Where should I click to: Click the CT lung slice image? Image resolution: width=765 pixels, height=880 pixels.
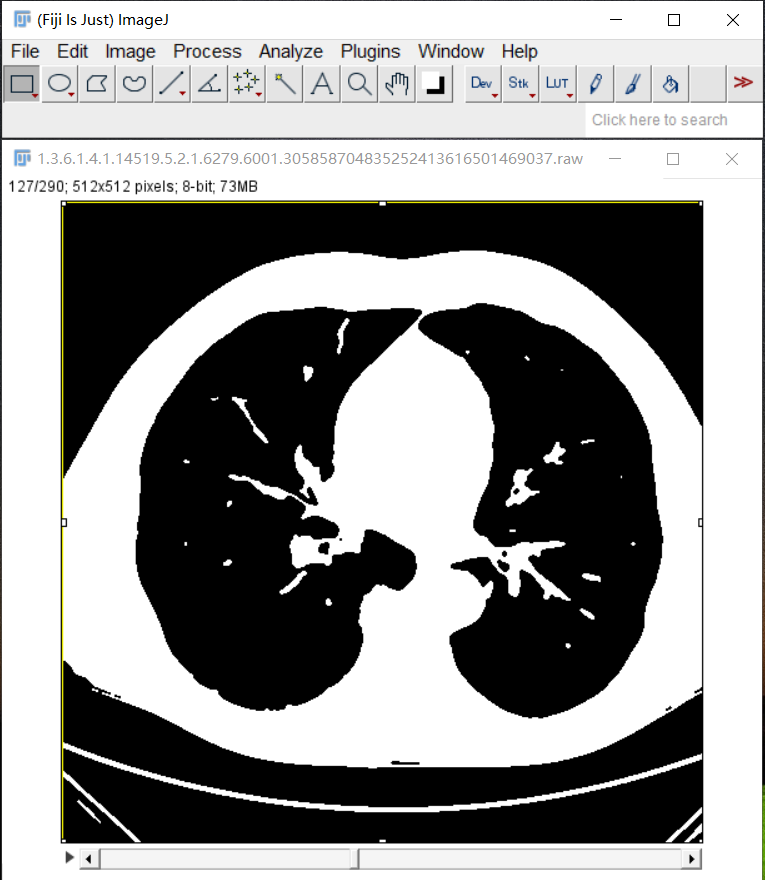(382, 522)
